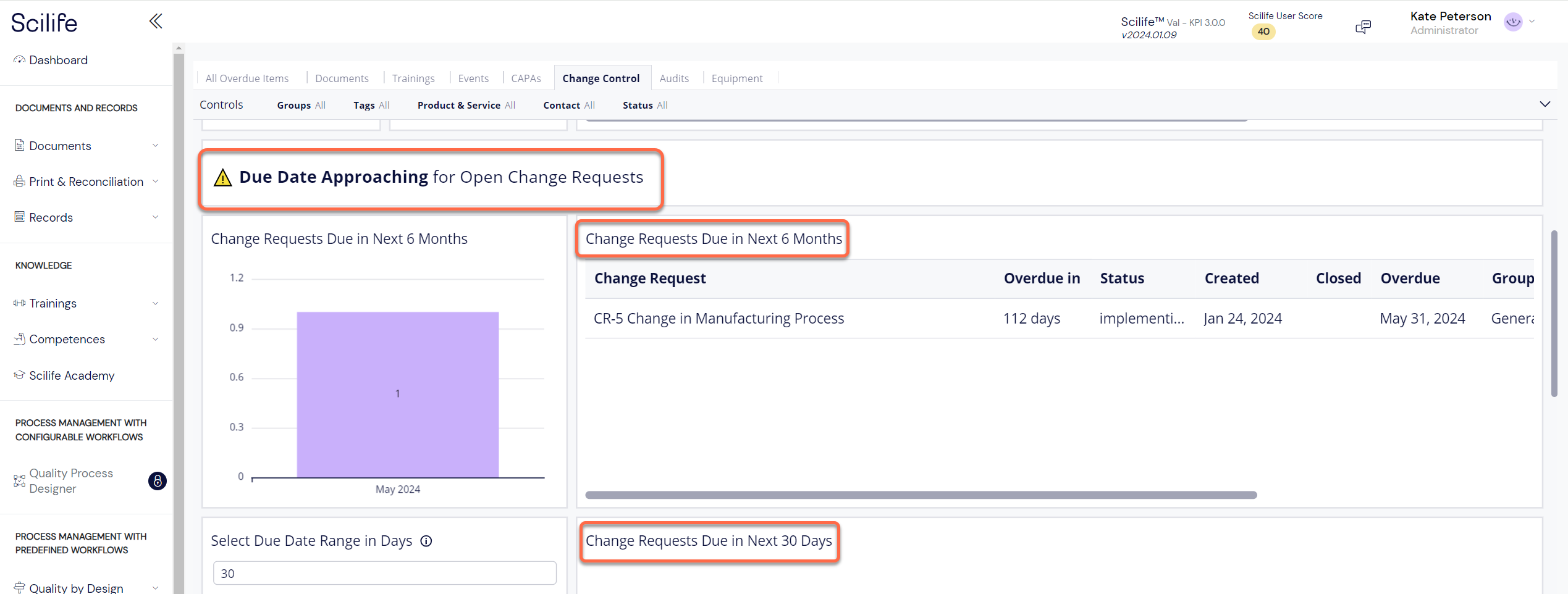
Task: Select the Quality Process Designer icon
Action: tap(18, 480)
